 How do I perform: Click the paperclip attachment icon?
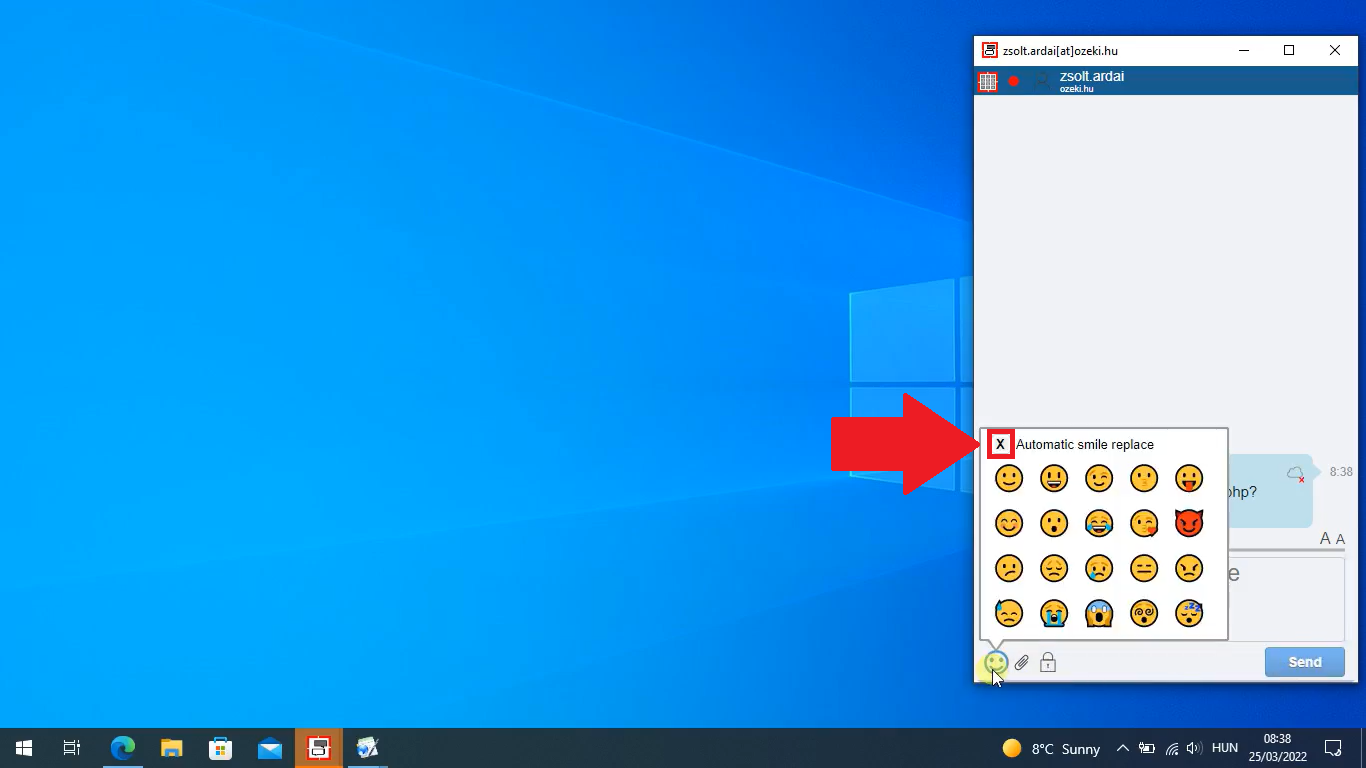tap(1022, 662)
